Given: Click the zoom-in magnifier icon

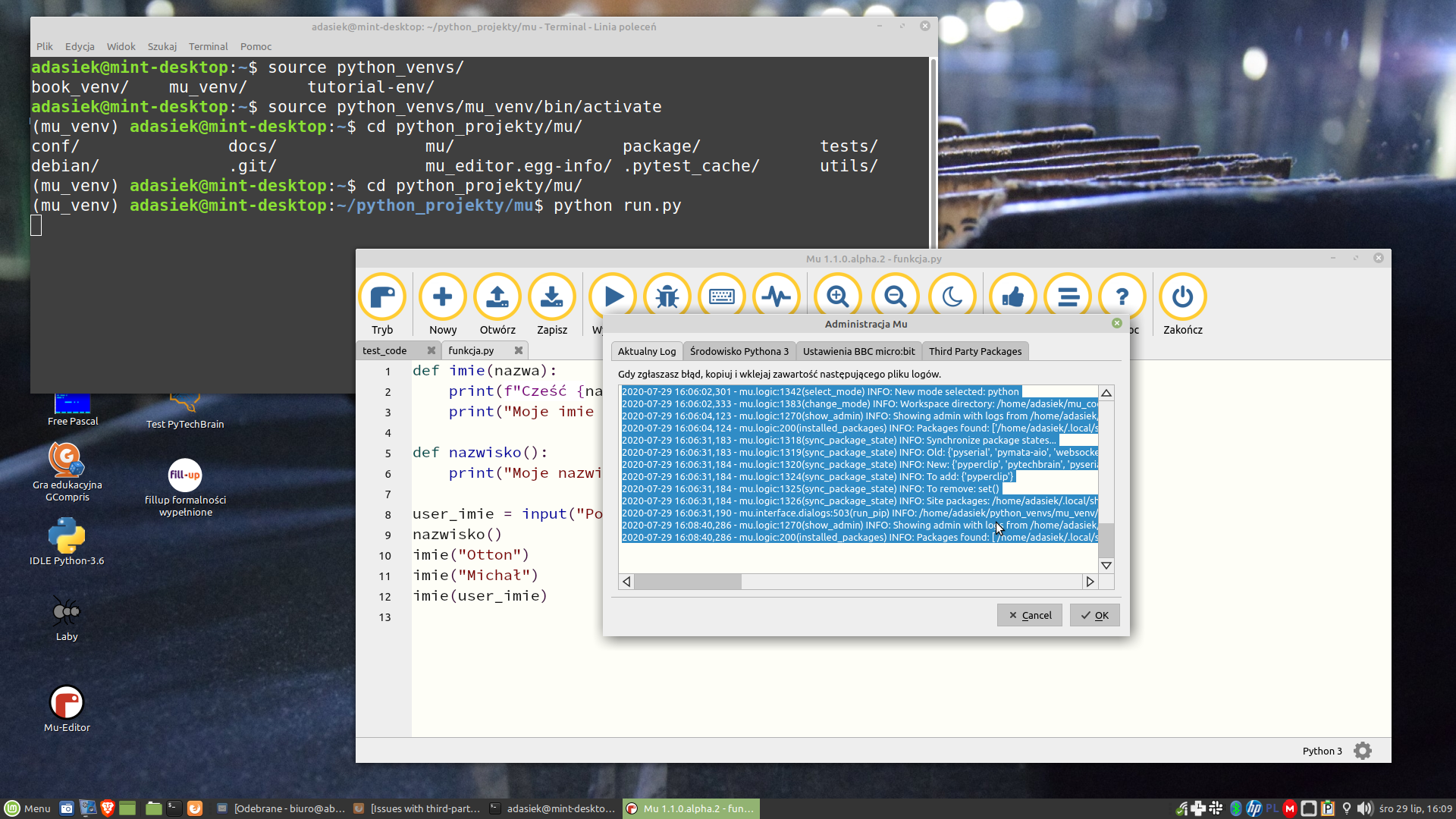Looking at the screenshot, I should tap(837, 296).
